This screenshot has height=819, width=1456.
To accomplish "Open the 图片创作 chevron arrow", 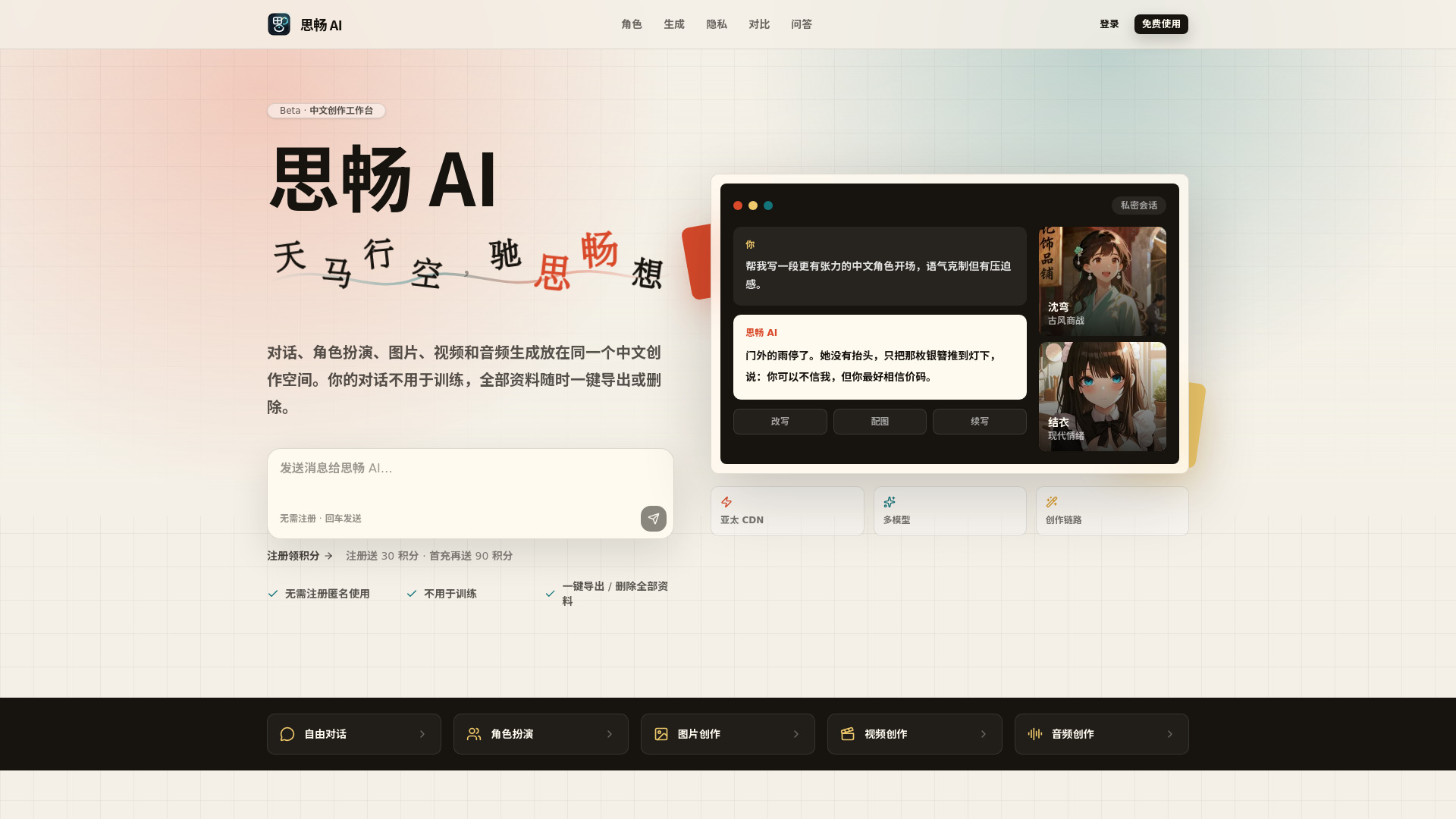I will tap(796, 734).
